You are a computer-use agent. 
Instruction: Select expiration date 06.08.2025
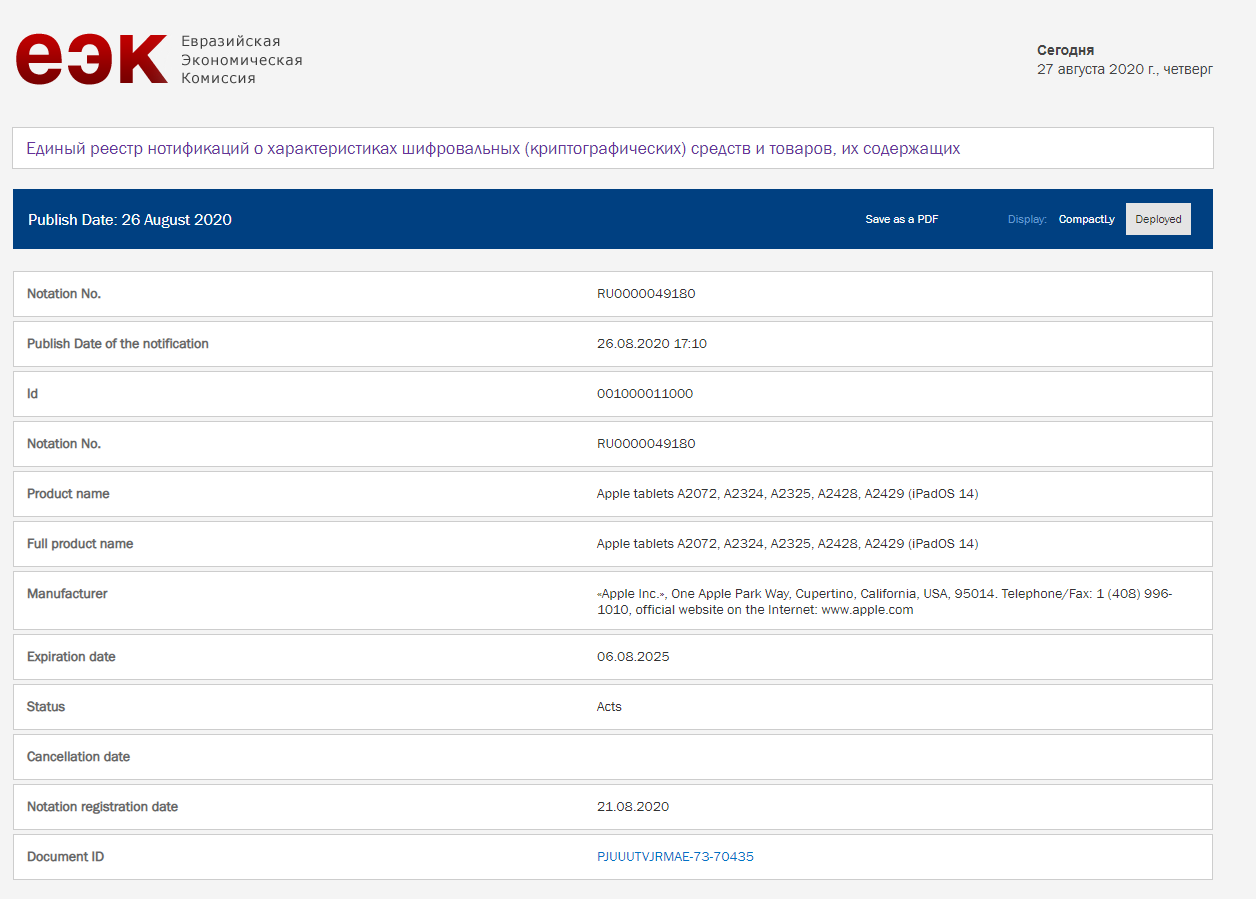point(633,657)
